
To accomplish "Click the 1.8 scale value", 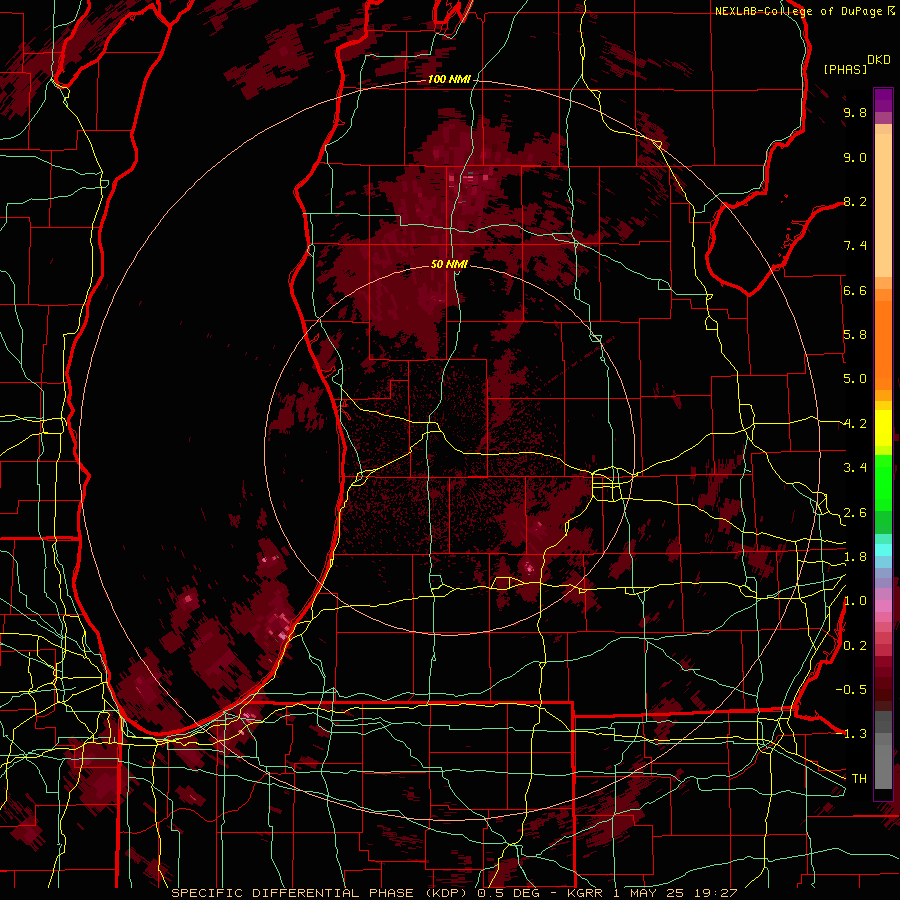I will (855, 557).
